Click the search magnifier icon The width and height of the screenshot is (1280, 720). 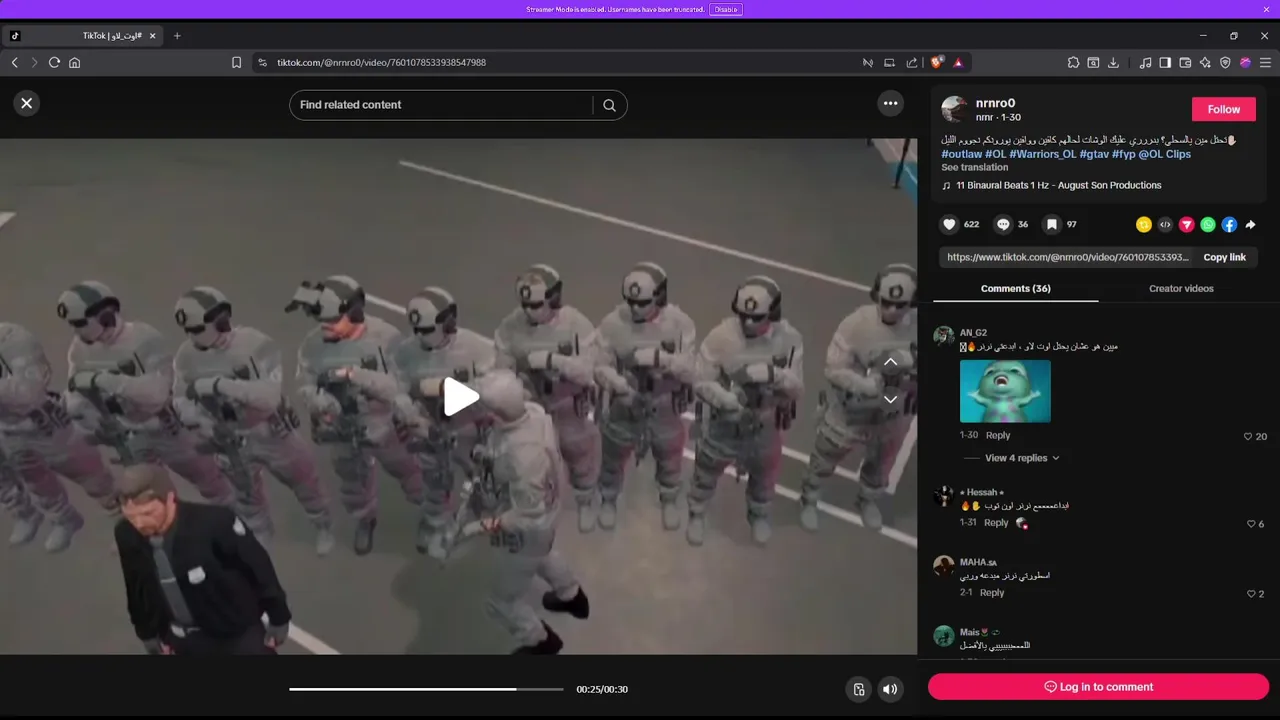coord(609,105)
